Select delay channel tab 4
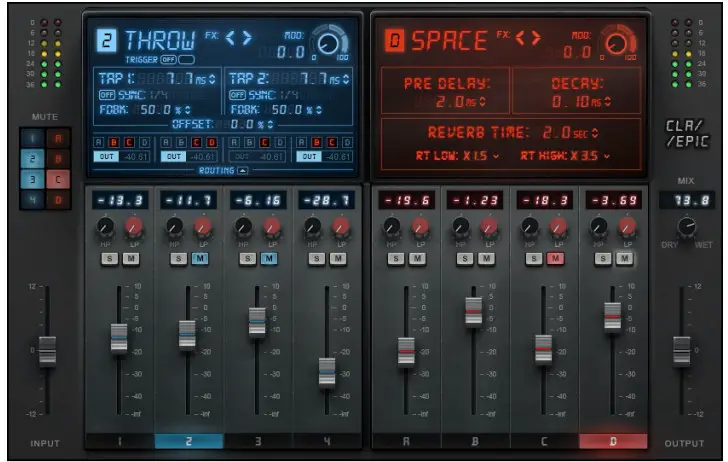The image size is (728, 462). [327, 441]
